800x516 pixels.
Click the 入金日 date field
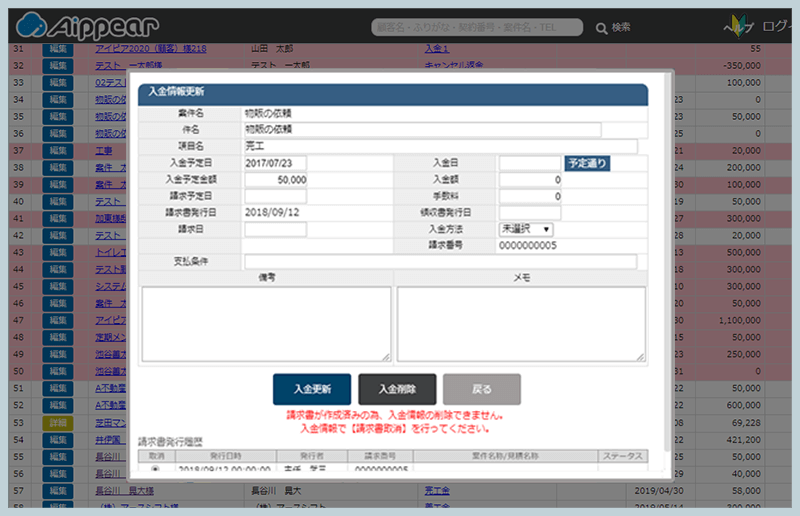530,163
